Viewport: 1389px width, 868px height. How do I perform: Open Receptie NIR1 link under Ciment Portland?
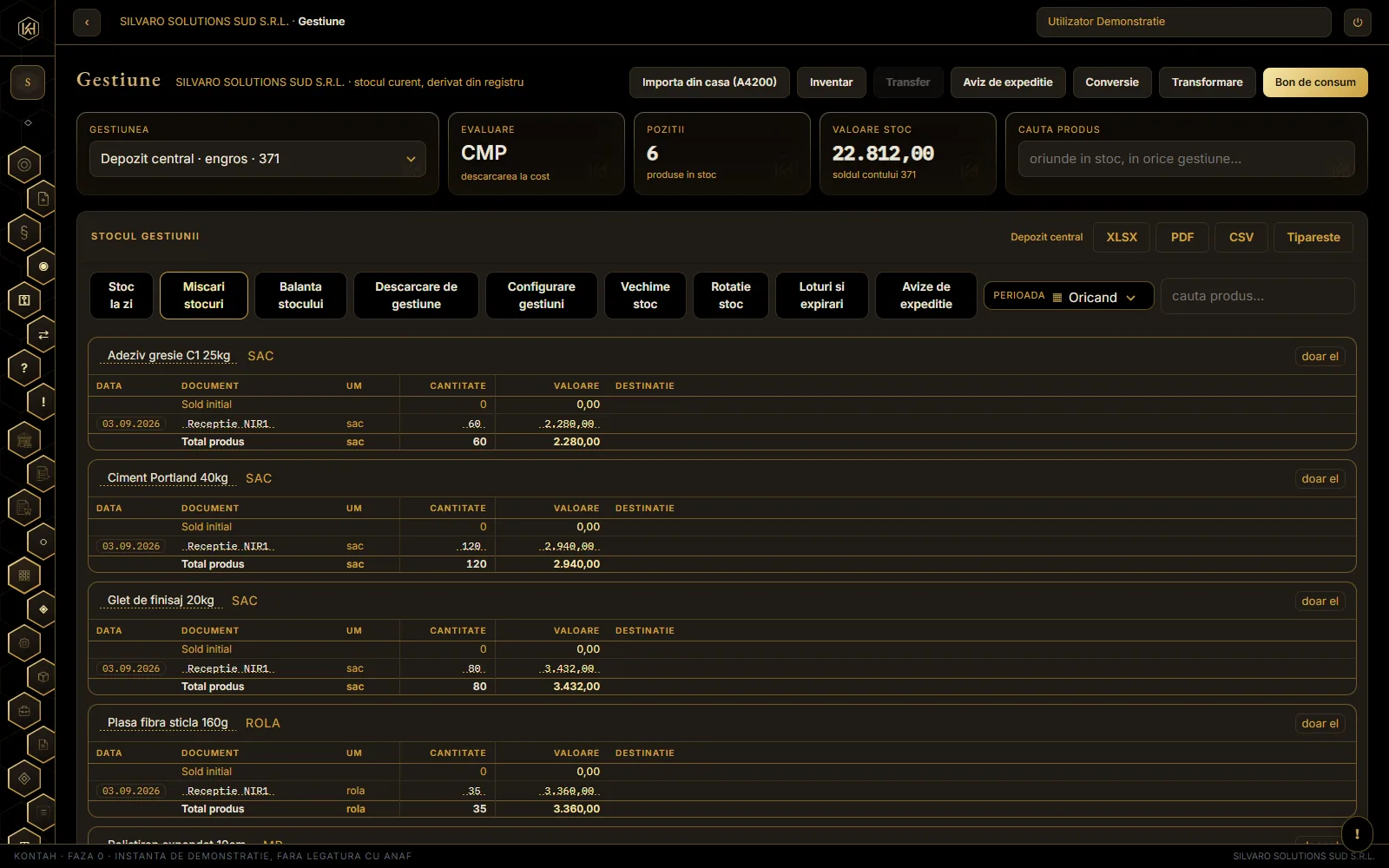tap(228, 546)
